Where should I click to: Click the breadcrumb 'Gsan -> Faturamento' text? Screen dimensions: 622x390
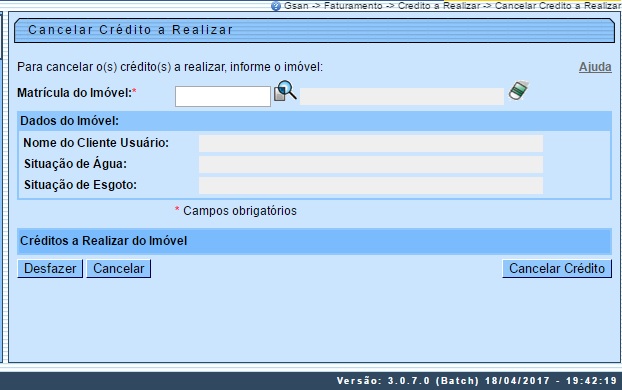[333, 6]
